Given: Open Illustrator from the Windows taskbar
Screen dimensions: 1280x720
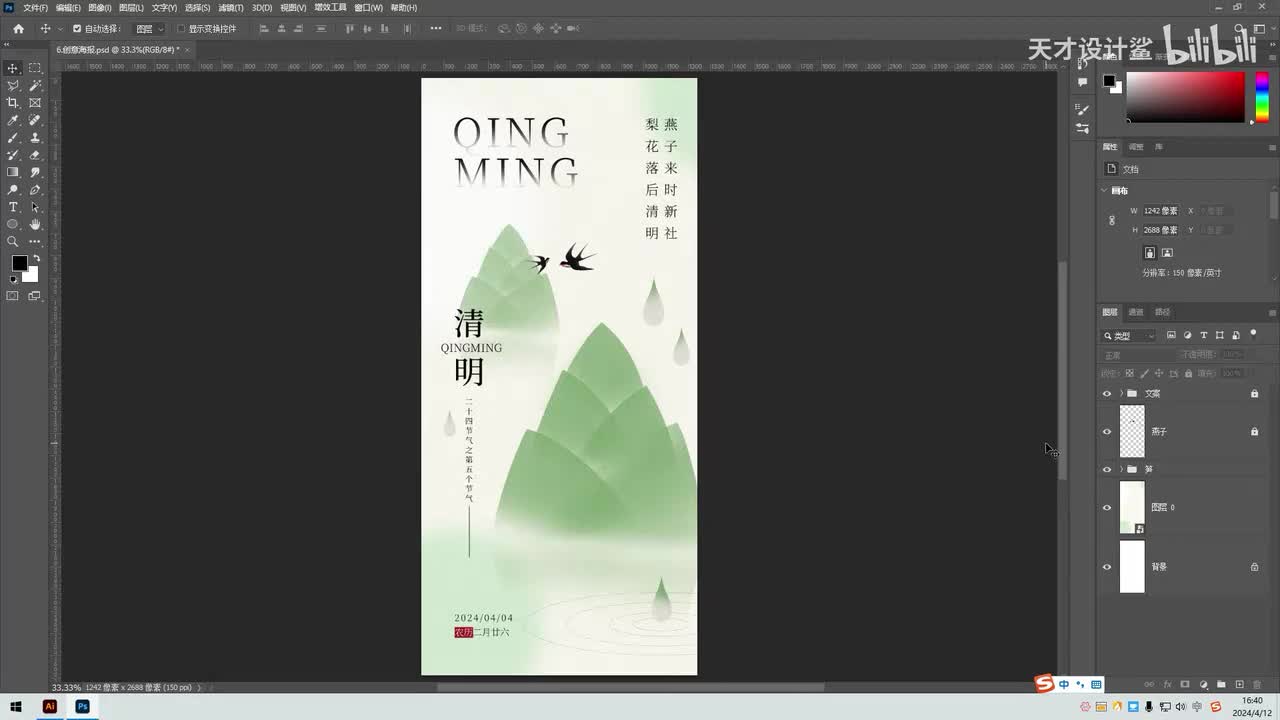Looking at the screenshot, I should pos(49,706).
